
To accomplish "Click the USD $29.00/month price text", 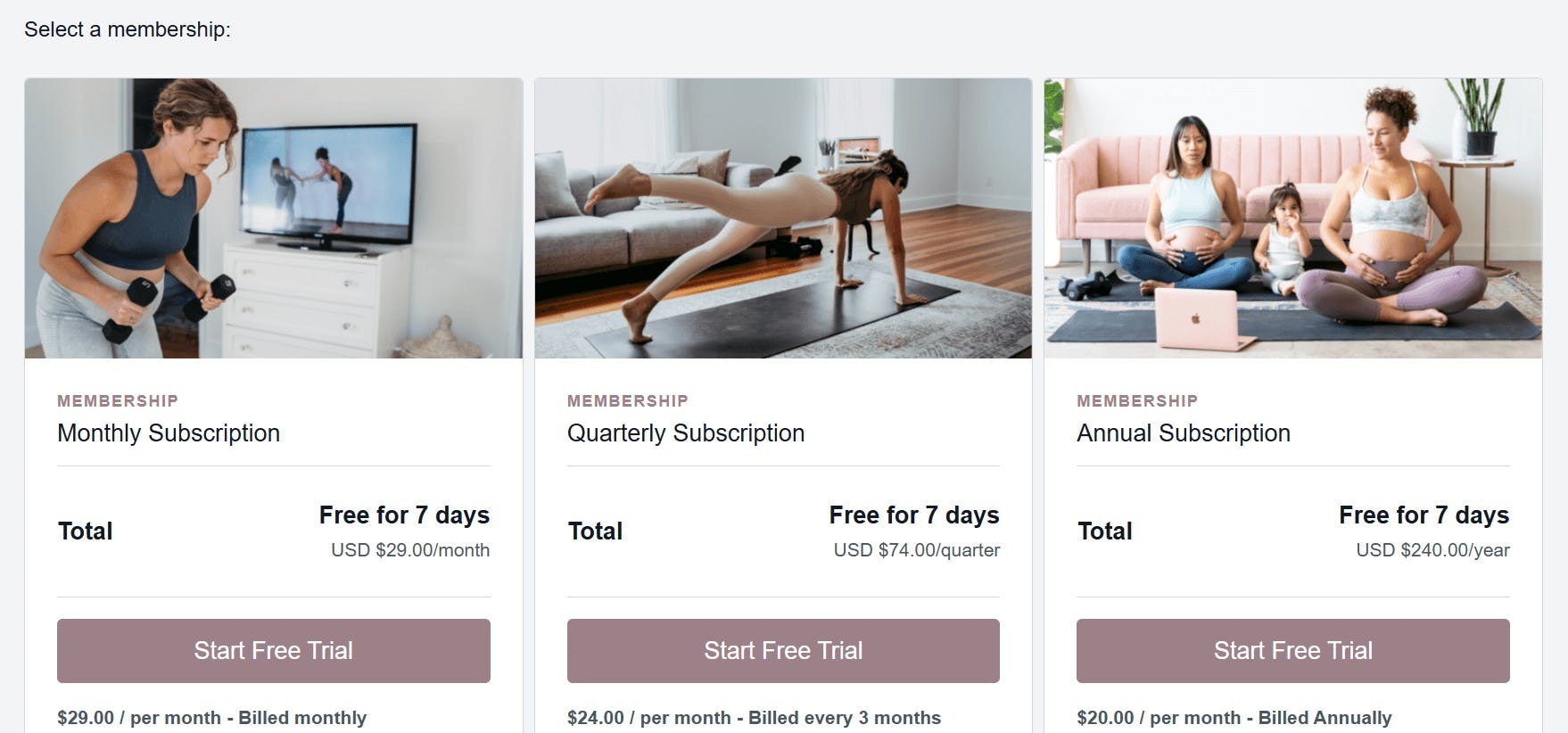I will coord(410,550).
